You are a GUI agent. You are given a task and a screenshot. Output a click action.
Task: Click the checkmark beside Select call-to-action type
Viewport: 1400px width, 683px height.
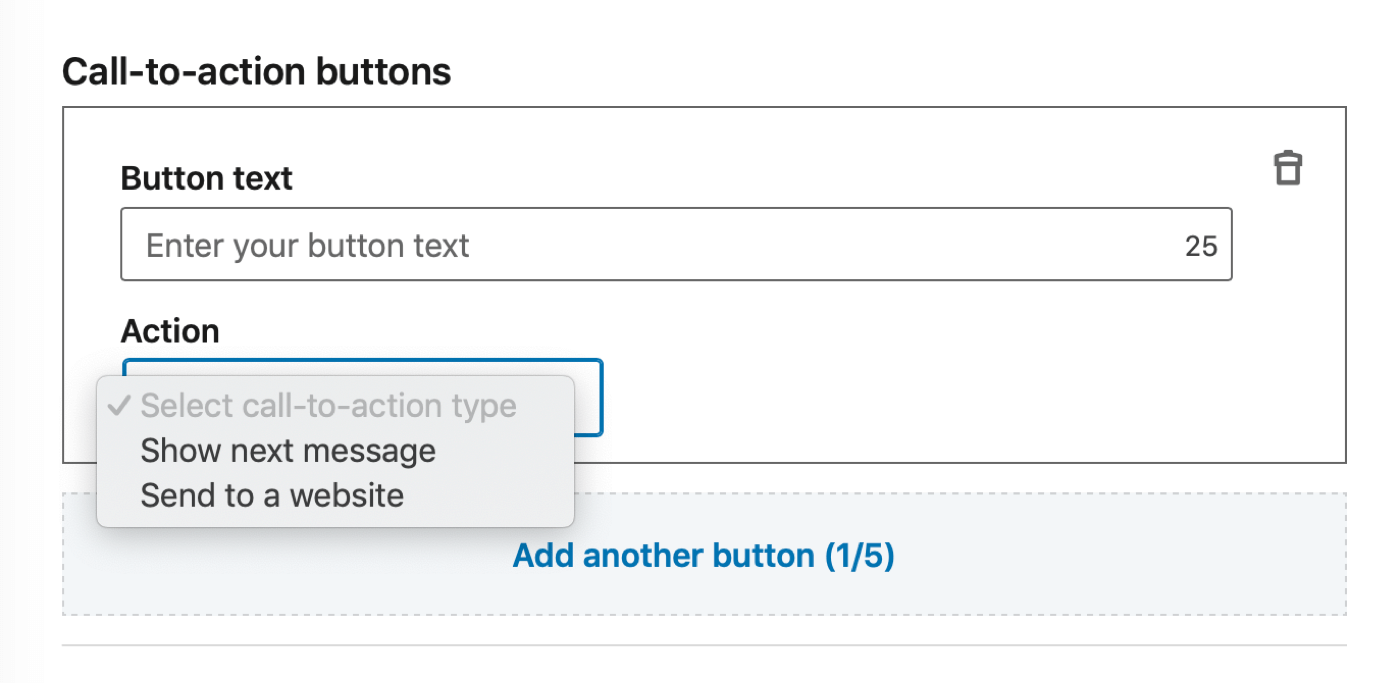point(119,406)
